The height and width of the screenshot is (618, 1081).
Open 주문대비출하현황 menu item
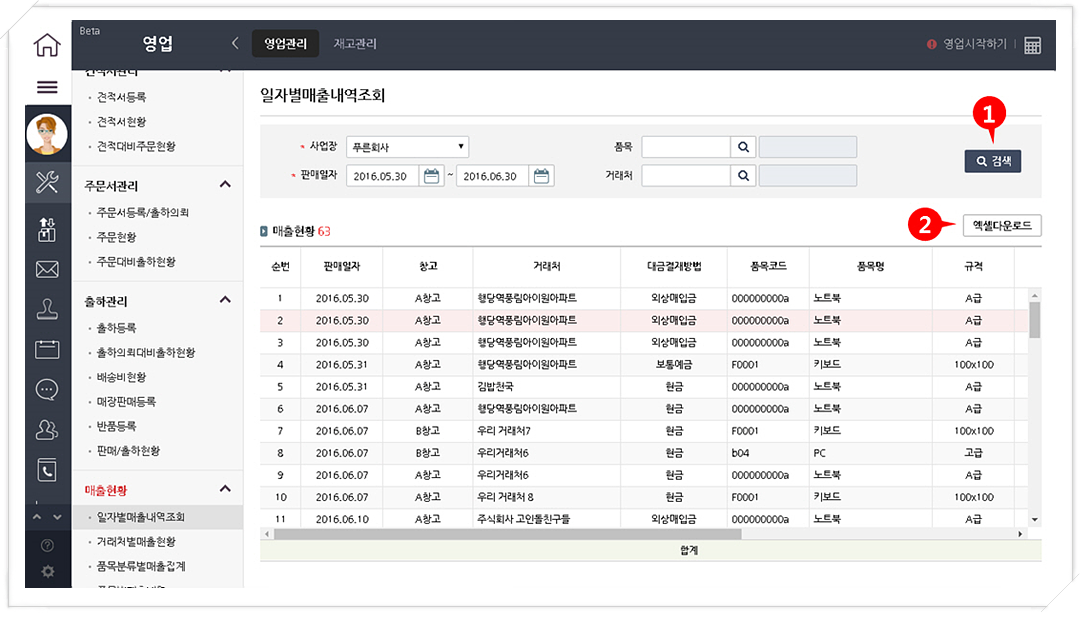[x=136, y=262]
